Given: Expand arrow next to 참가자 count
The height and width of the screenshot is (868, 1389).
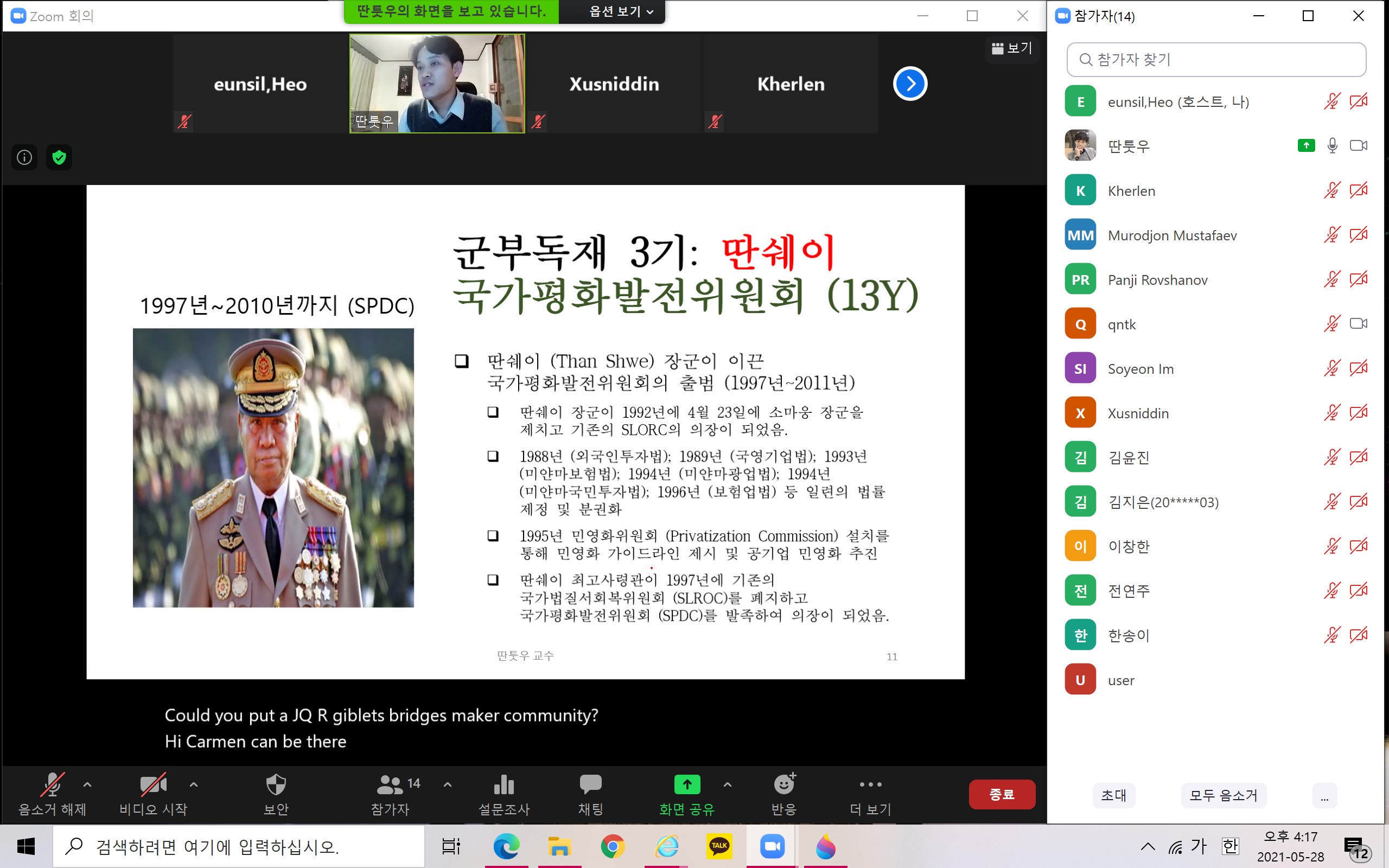Looking at the screenshot, I should (448, 784).
